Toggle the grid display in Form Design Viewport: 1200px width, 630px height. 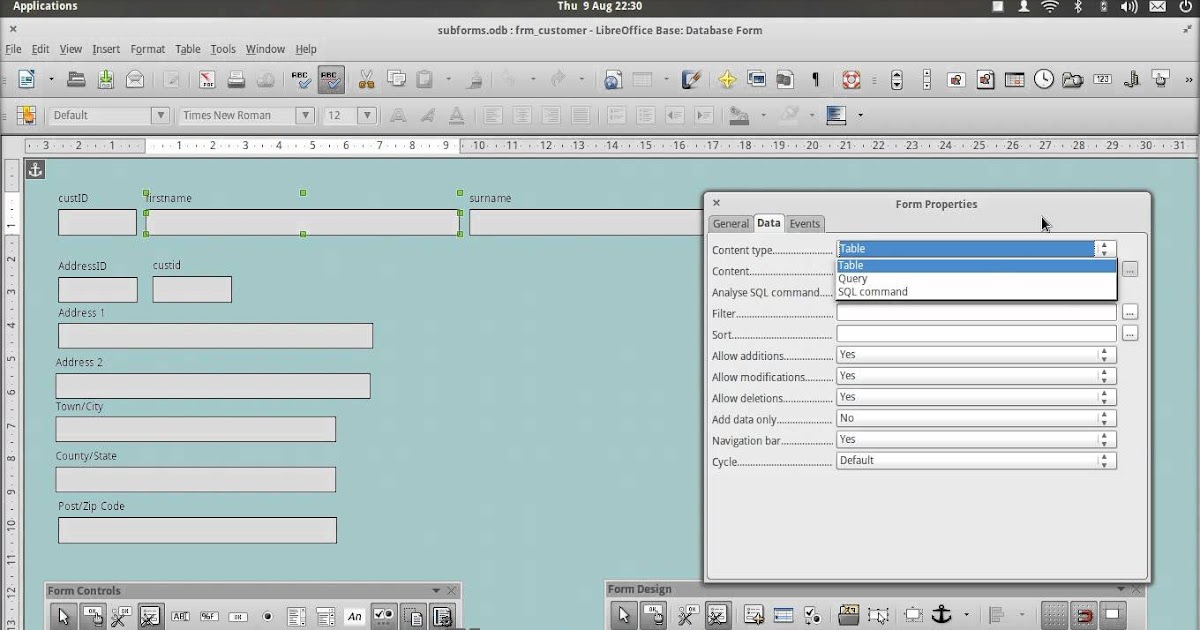(x=1054, y=615)
